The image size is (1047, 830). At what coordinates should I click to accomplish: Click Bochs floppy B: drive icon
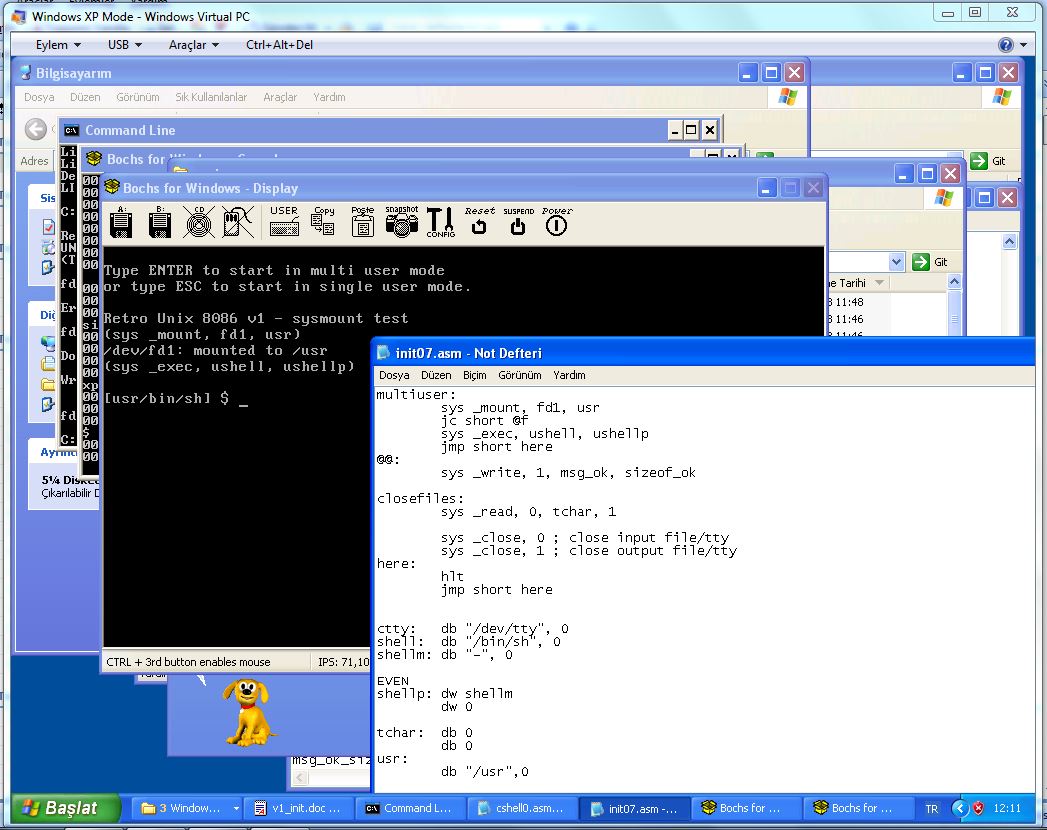[160, 222]
